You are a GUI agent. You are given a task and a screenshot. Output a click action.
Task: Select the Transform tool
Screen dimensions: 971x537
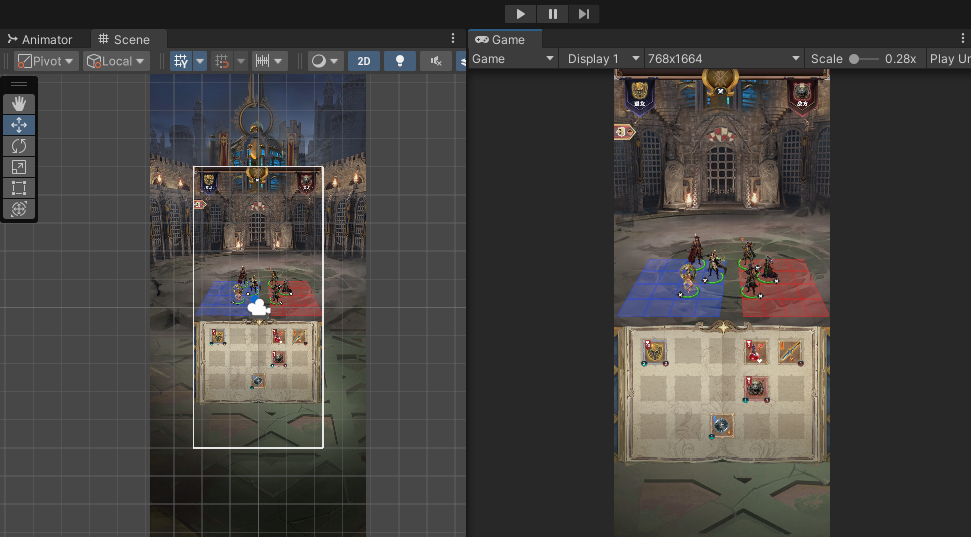[x=19, y=209]
